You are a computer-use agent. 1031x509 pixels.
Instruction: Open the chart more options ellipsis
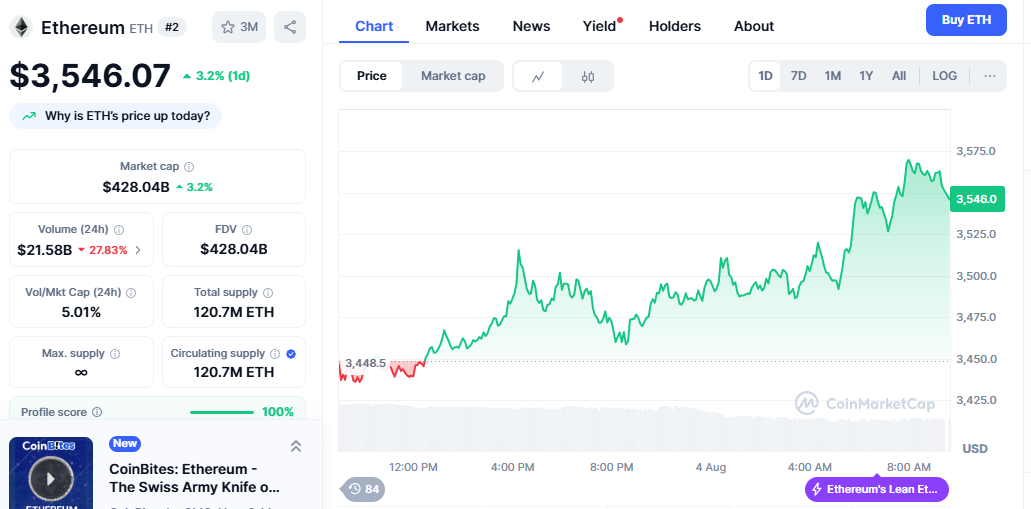(x=990, y=76)
